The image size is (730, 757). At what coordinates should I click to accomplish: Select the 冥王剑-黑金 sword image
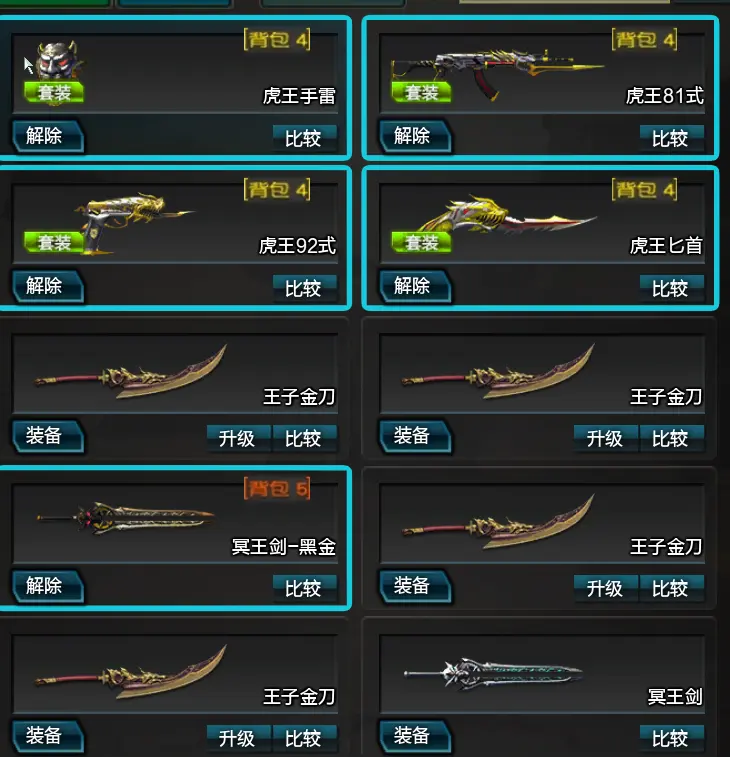click(x=126, y=519)
